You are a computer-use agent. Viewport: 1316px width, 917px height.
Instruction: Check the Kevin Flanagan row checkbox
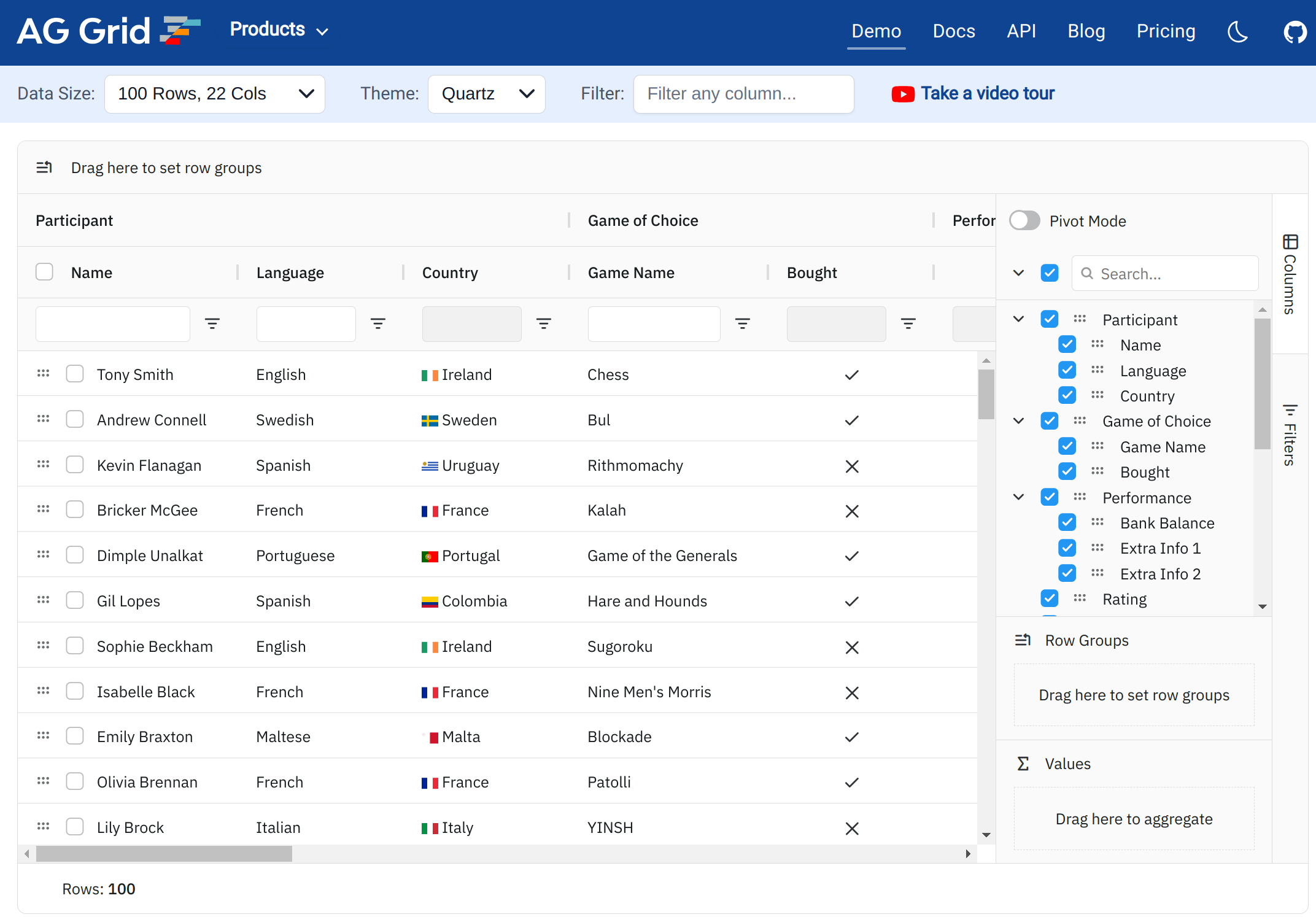tap(75, 465)
